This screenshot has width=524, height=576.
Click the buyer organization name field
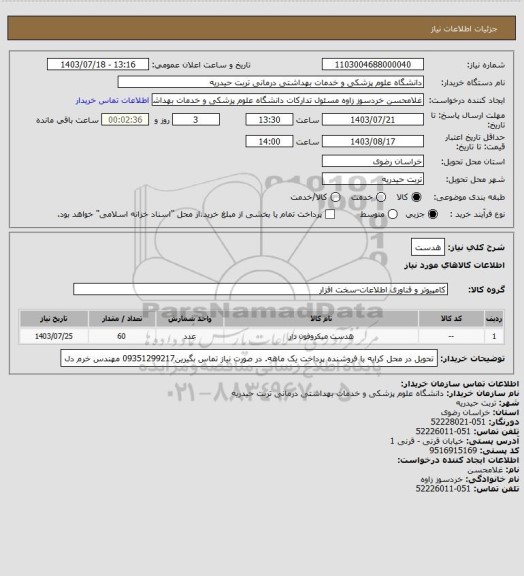pyautogui.click(x=270, y=82)
